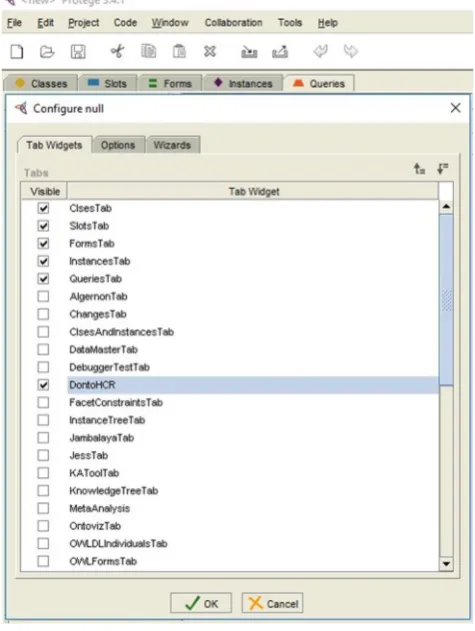Screen dimensions: 475x631
Task: Enable the JambalayaTab checkbox
Action: 43,437
